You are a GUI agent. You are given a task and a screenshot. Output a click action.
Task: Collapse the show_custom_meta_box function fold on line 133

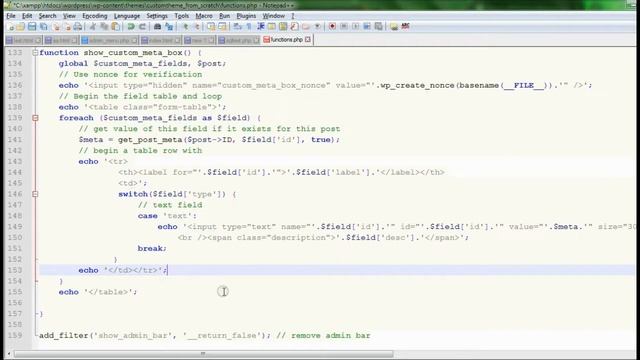coord(35,53)
